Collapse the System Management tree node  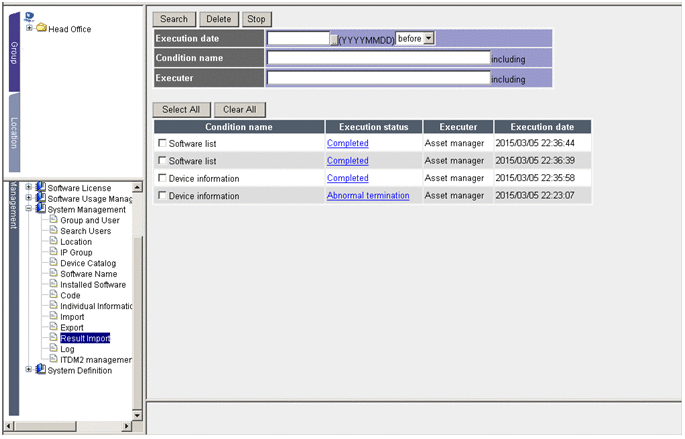tap(29, 210)
